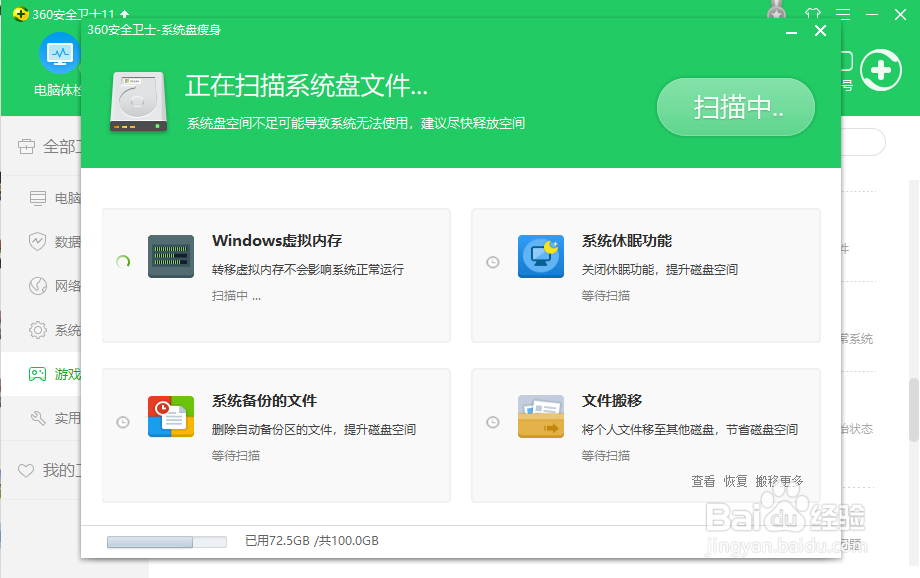920x578 pixels.
Task: Click the 扫描中 scan button
Action: point(736,107)
